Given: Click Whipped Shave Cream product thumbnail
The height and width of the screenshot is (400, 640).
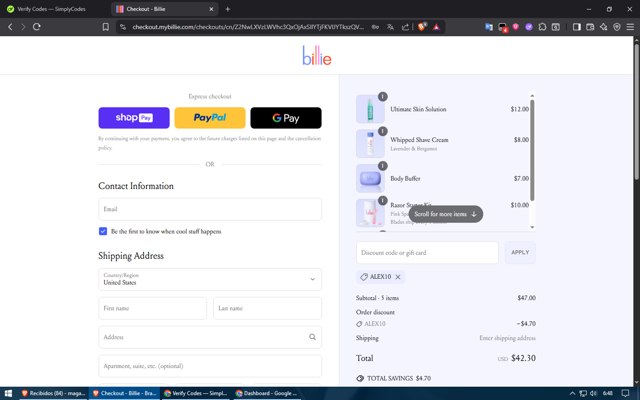Looking at the screenshot, I should pyautogui.click(x=370, y=144).
